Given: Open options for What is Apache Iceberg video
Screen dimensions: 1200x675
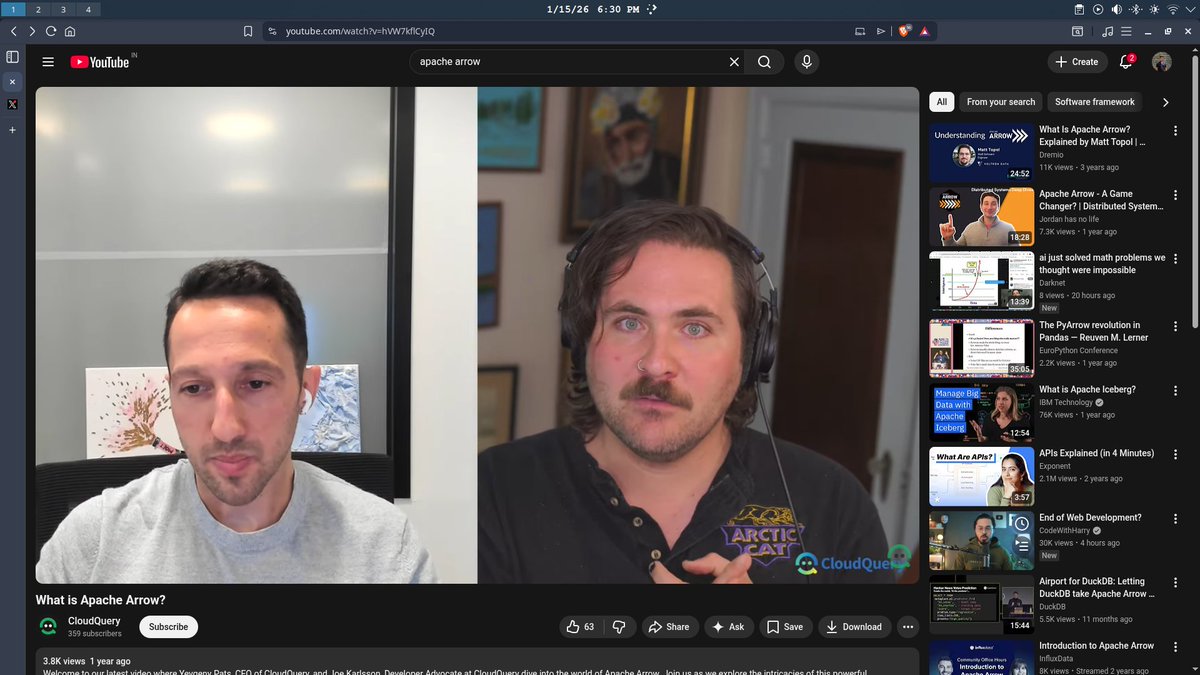Looking at the screenshot, I should click(1176, 391).
